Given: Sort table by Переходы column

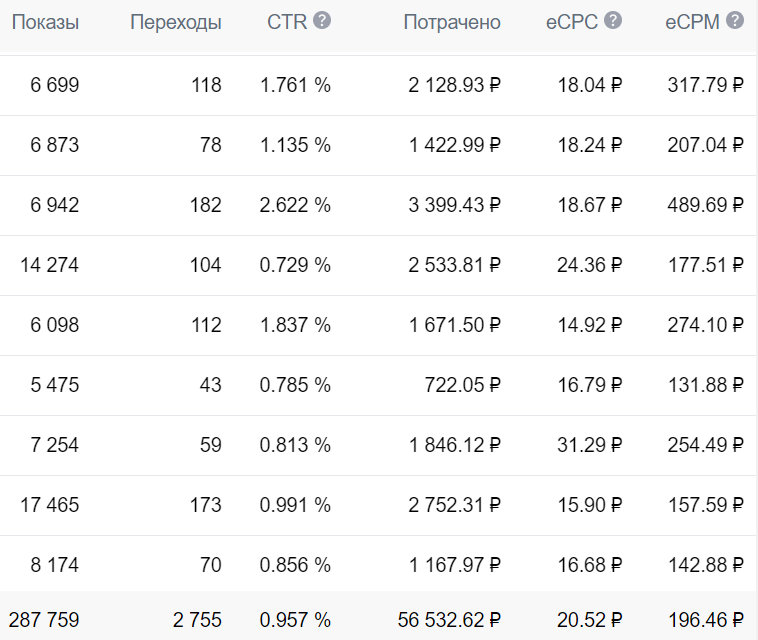Looking at the screenshot, I should point(176,22).
